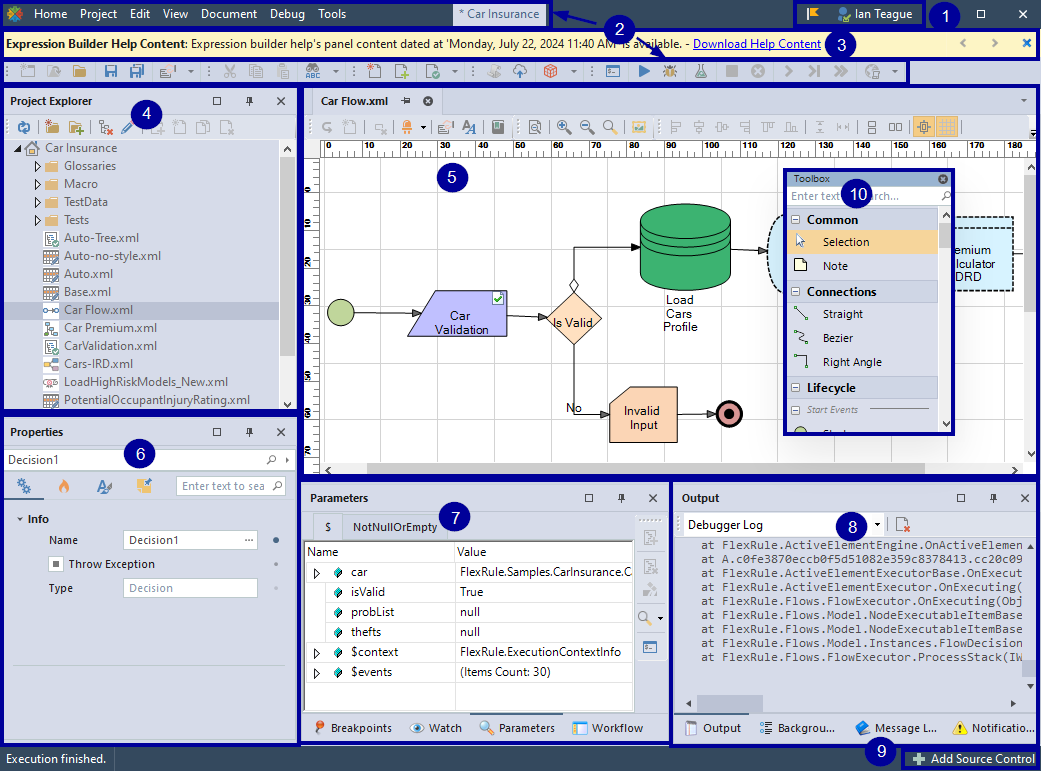Run the project with the Play icon
Viewport: 1041px width, 771px height.
[644, 71]
